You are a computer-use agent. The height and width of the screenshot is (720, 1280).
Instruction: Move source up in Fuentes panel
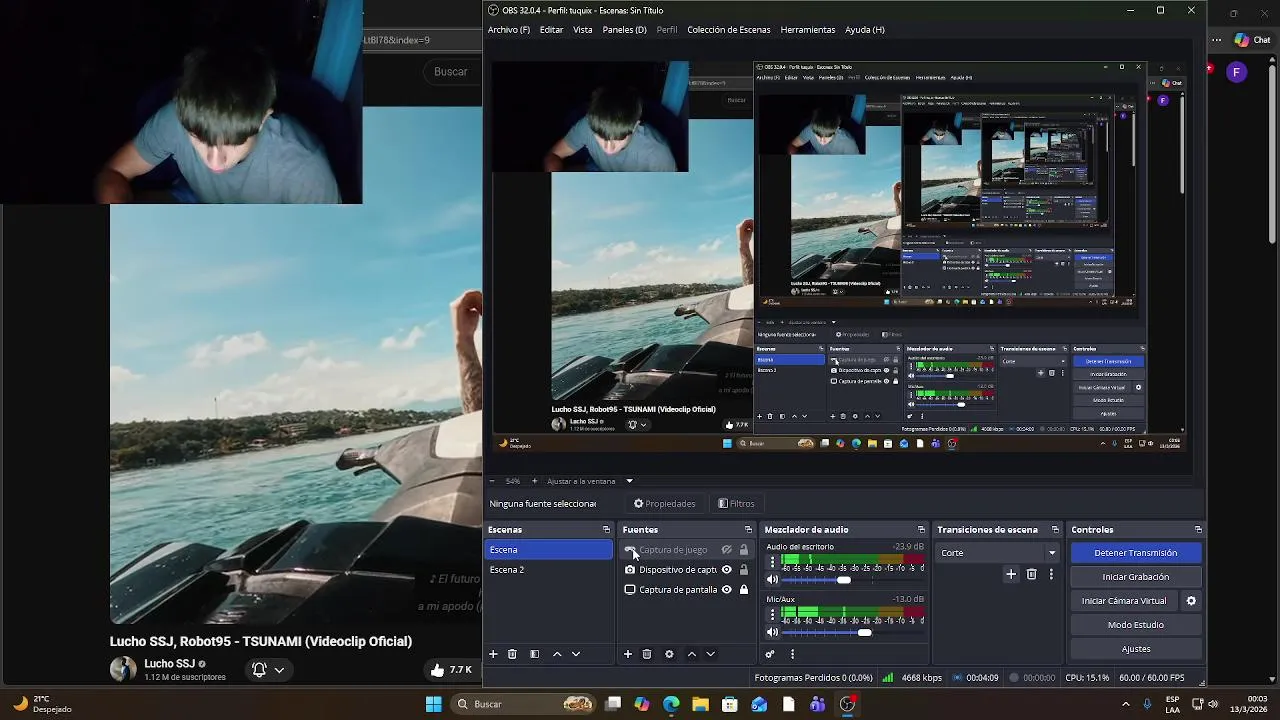click(x=691, y=654)
